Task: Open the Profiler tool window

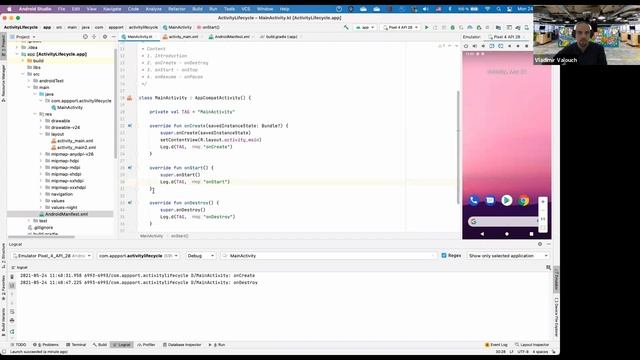Action: [146, 345]
